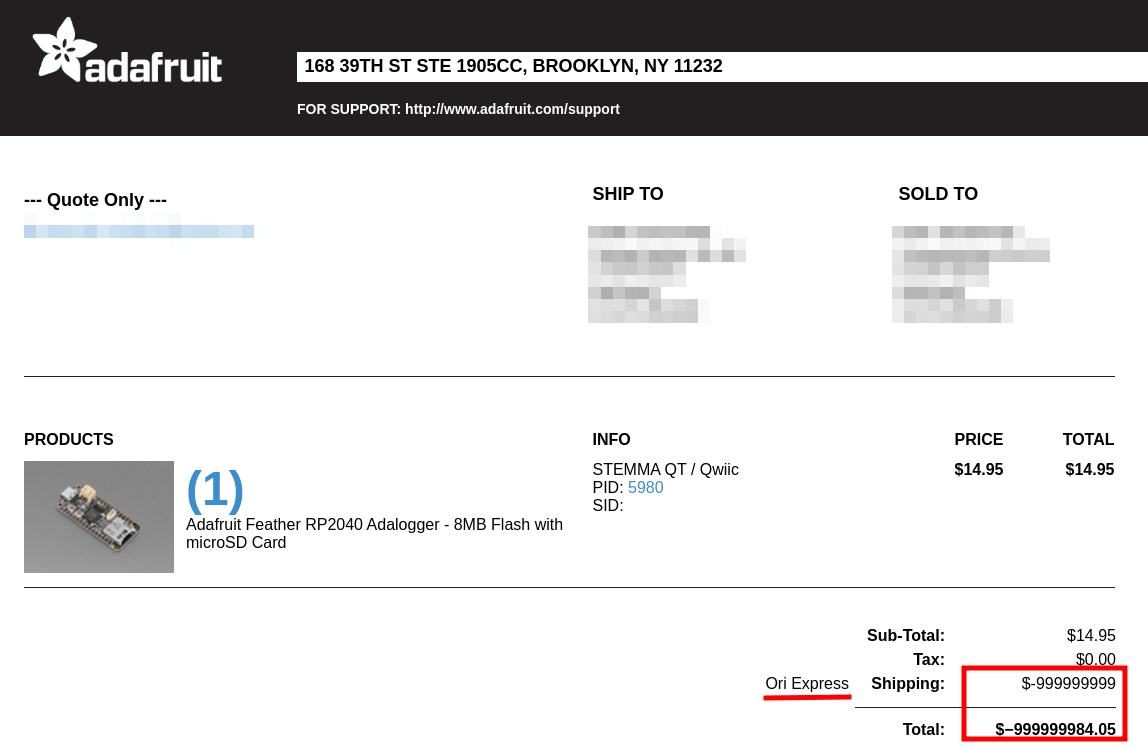Click the SOLD TO section header
The height and width of the screenshot is (749, 1148).
tap(937, 194)
